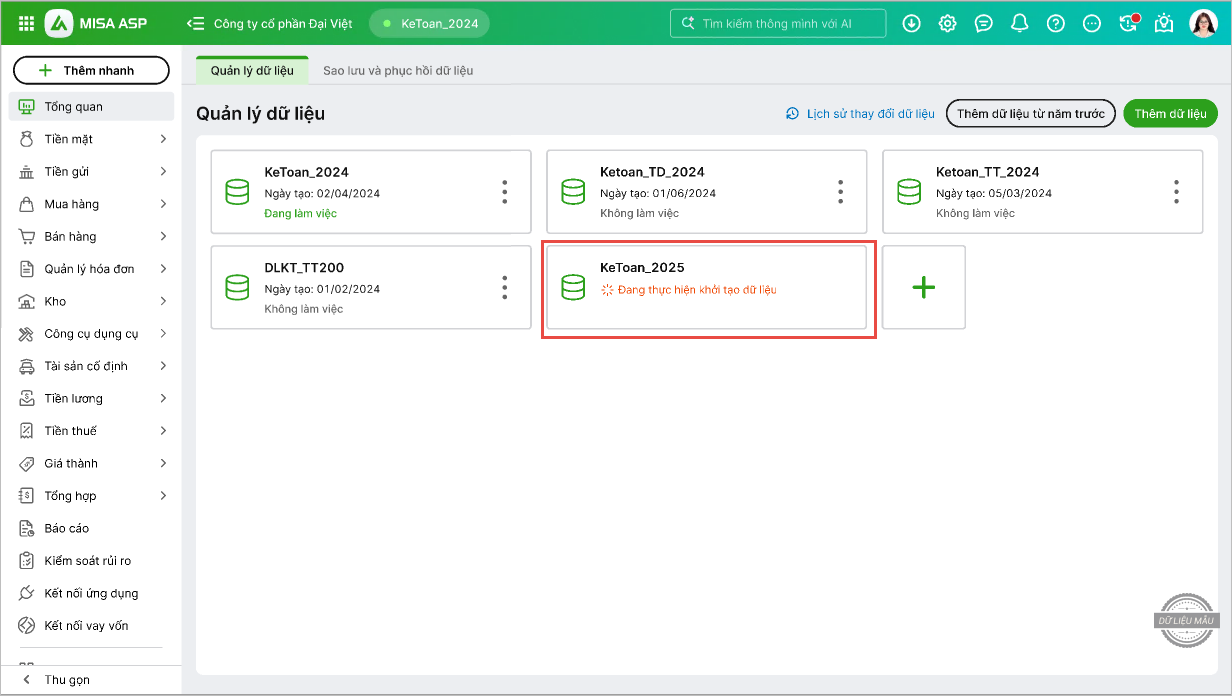Show notifications via bell icon
This screenshot has height=696, width=1232.
coord(1019,23)
